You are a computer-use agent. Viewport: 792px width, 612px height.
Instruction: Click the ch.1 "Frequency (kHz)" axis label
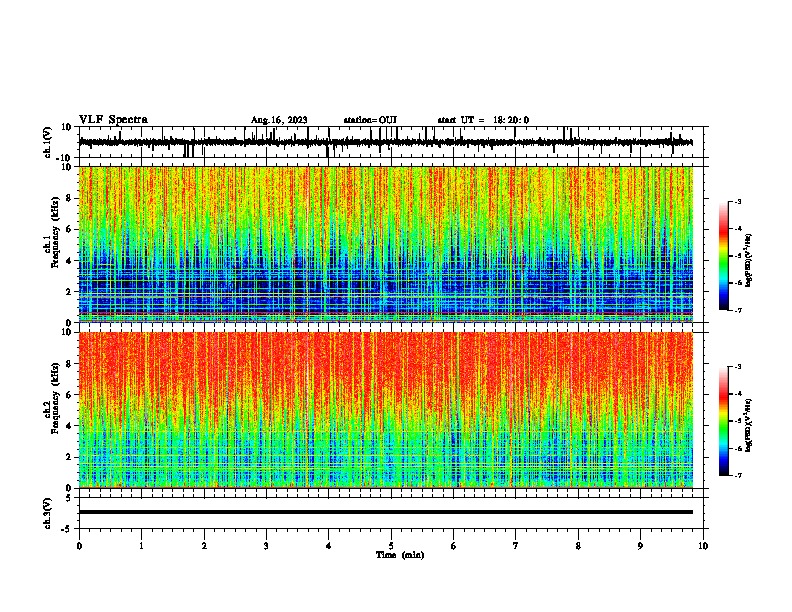(x=55, y=232)
